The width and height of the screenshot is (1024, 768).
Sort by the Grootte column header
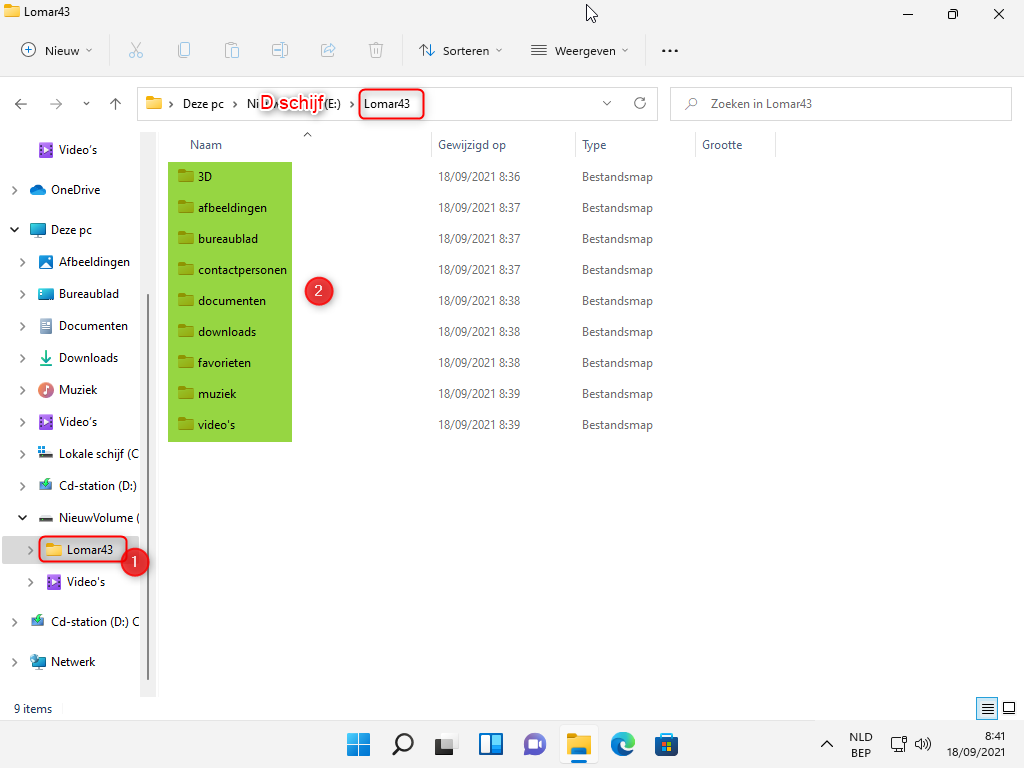pos(722,145)
